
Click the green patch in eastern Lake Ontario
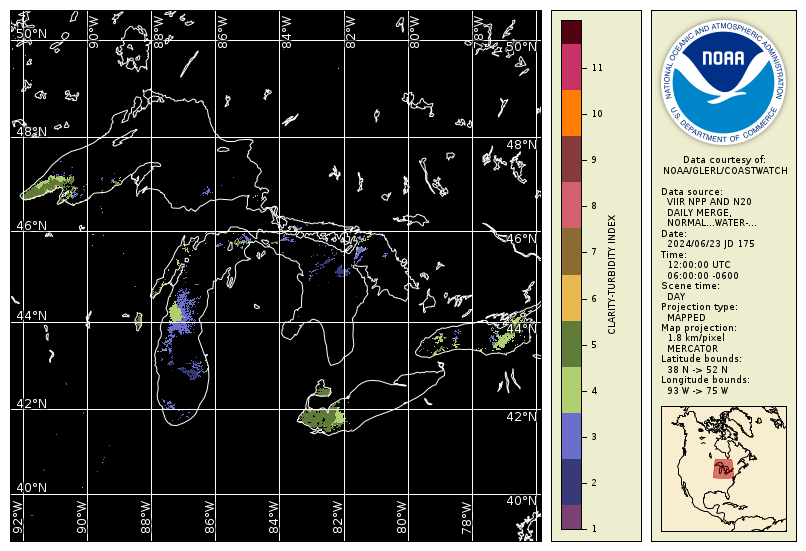(504, 339)
